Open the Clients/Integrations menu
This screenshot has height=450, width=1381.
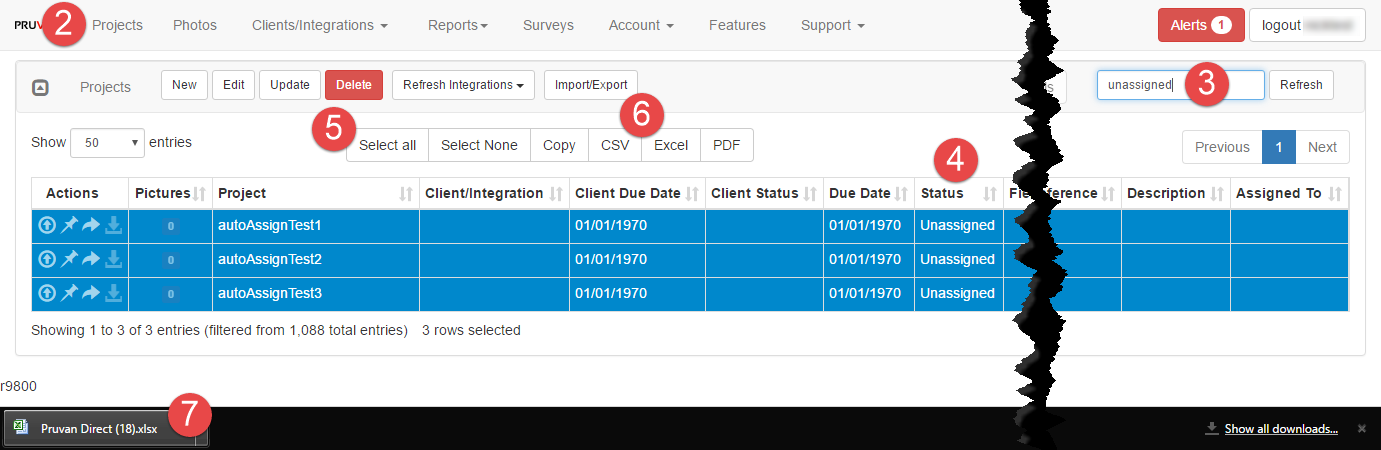pyautogui.click(x=320, y=25)
